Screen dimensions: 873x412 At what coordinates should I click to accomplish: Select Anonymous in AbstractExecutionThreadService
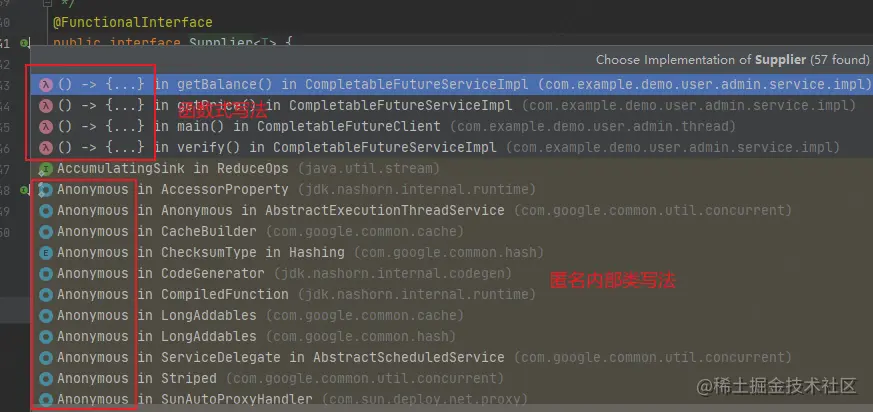tap(451, 210)
